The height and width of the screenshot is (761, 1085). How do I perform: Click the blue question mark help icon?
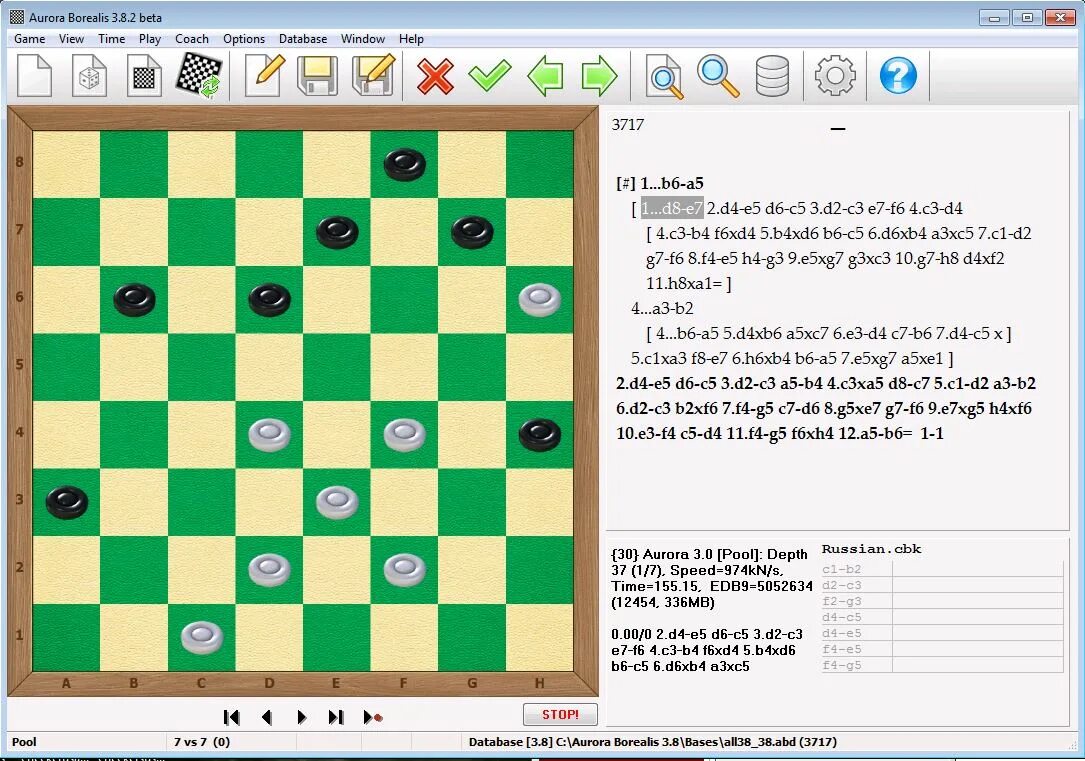pos(898,75)
